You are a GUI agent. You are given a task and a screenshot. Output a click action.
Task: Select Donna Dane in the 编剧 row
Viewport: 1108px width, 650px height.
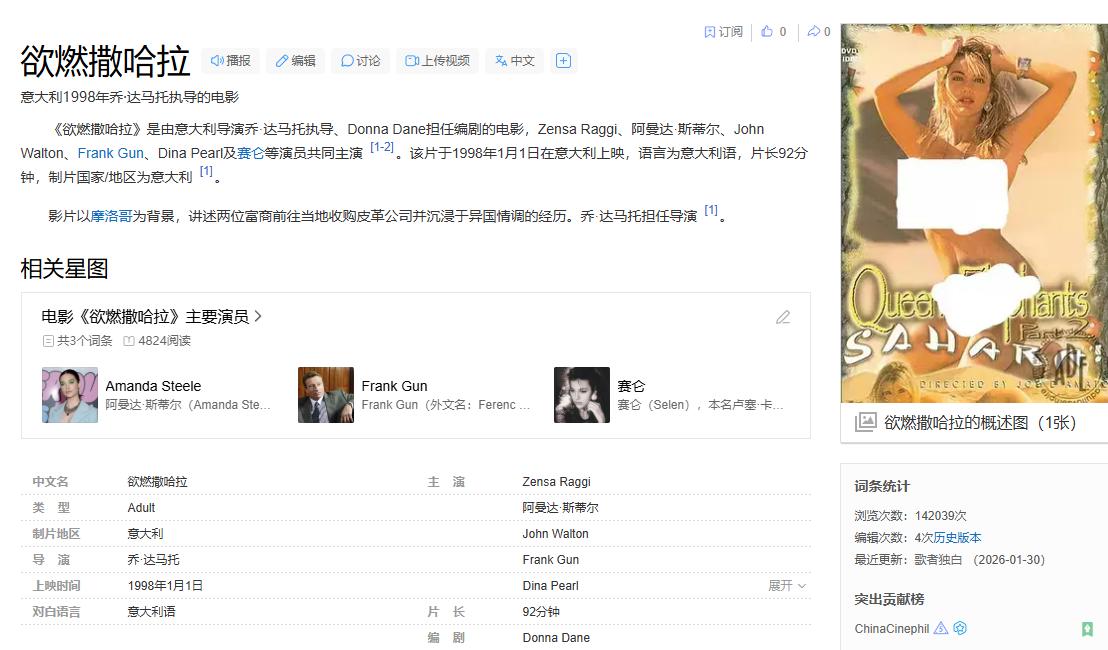(x=556, y=638)
